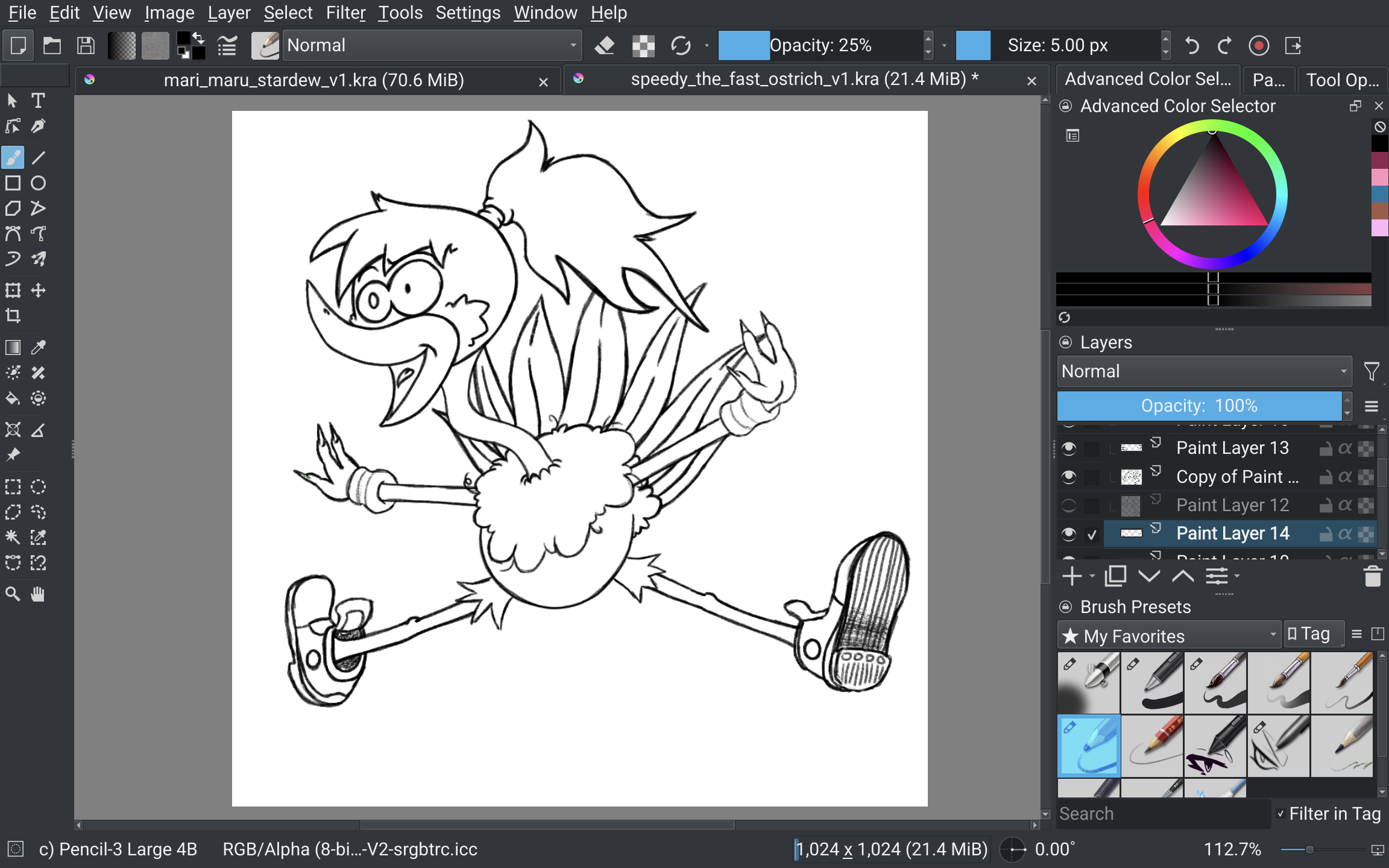The width and height of the screenshot is (1389, 868).
Task: Toggle eraser mode in toolbar
Action: click(x=605, y=46)
